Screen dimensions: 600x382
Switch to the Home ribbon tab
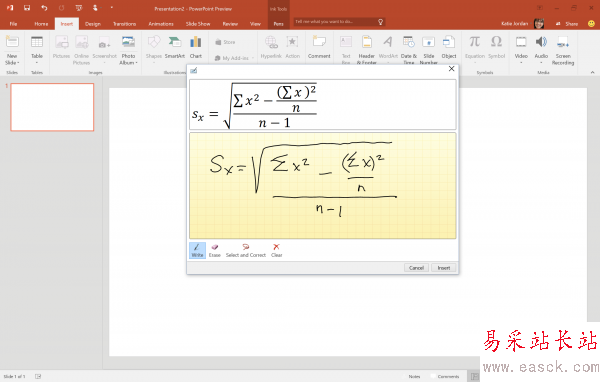[41, 24]
